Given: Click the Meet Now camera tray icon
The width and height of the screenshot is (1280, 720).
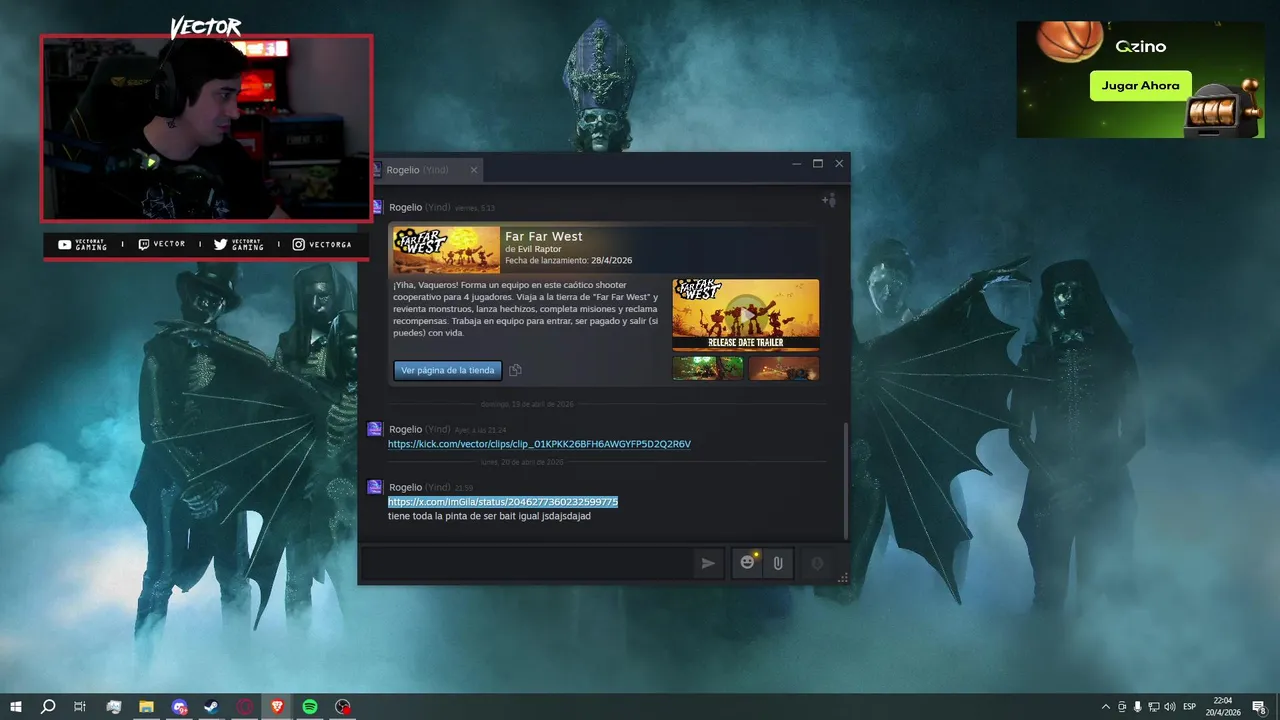Looking at the screenshot, I should [x=1122, y=707].
